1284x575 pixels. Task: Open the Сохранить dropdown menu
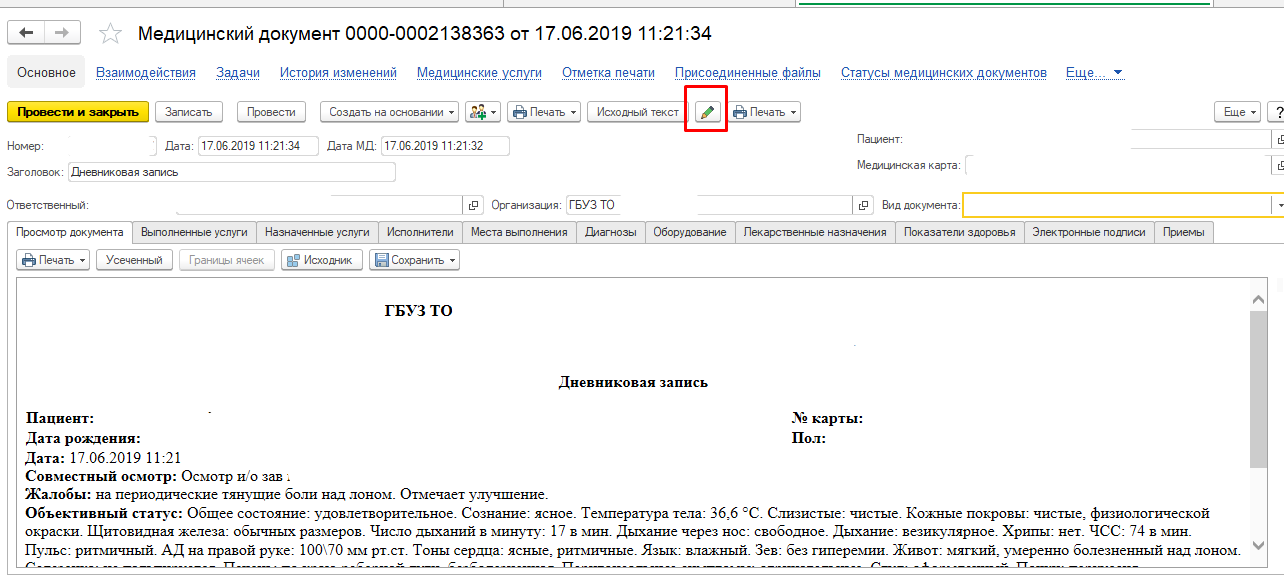click(x=415, y=260)
